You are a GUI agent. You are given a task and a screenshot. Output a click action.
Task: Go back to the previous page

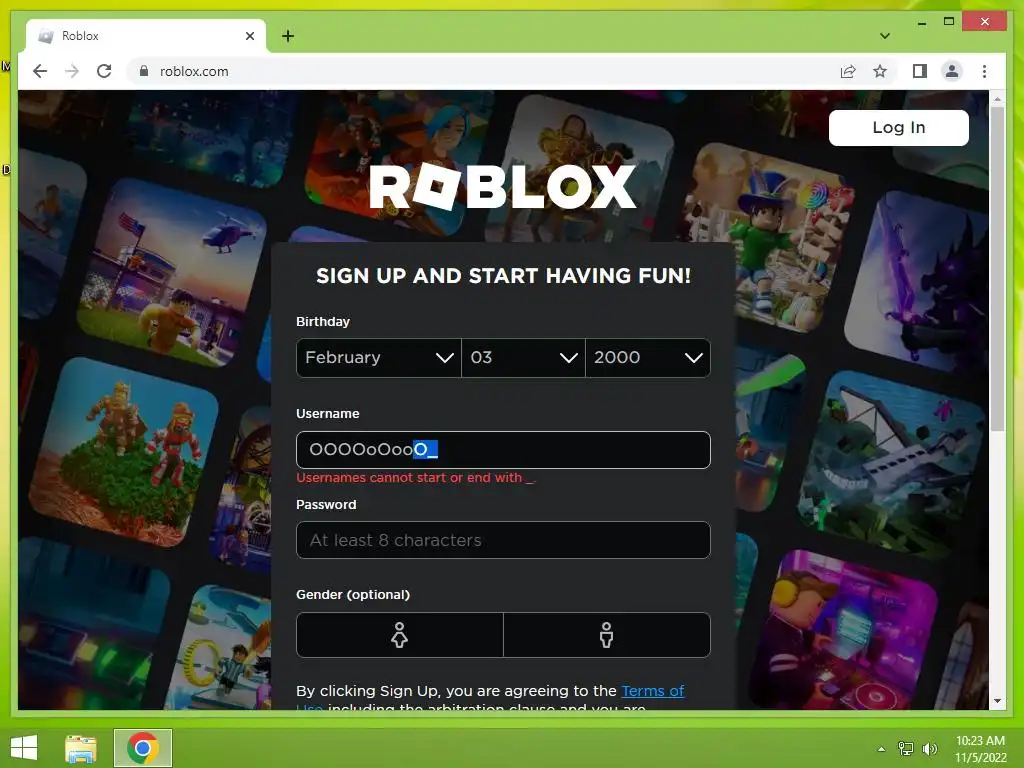(40, 71)
